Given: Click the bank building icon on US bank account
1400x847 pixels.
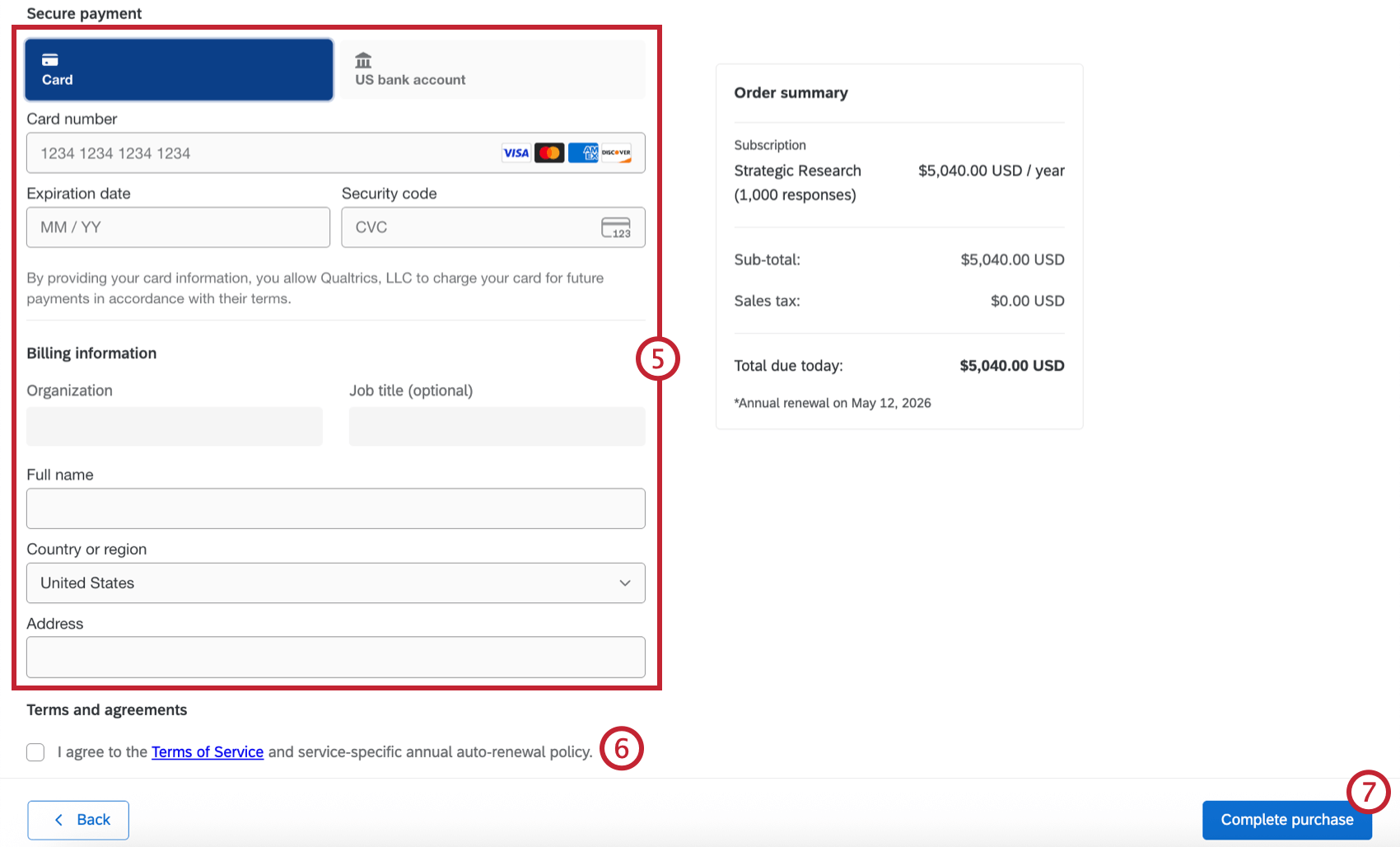Looking at the screenshot, I should [x=363, y=58].
